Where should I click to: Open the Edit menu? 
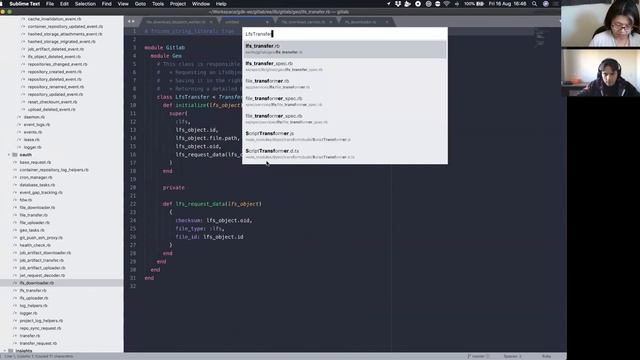64,4
